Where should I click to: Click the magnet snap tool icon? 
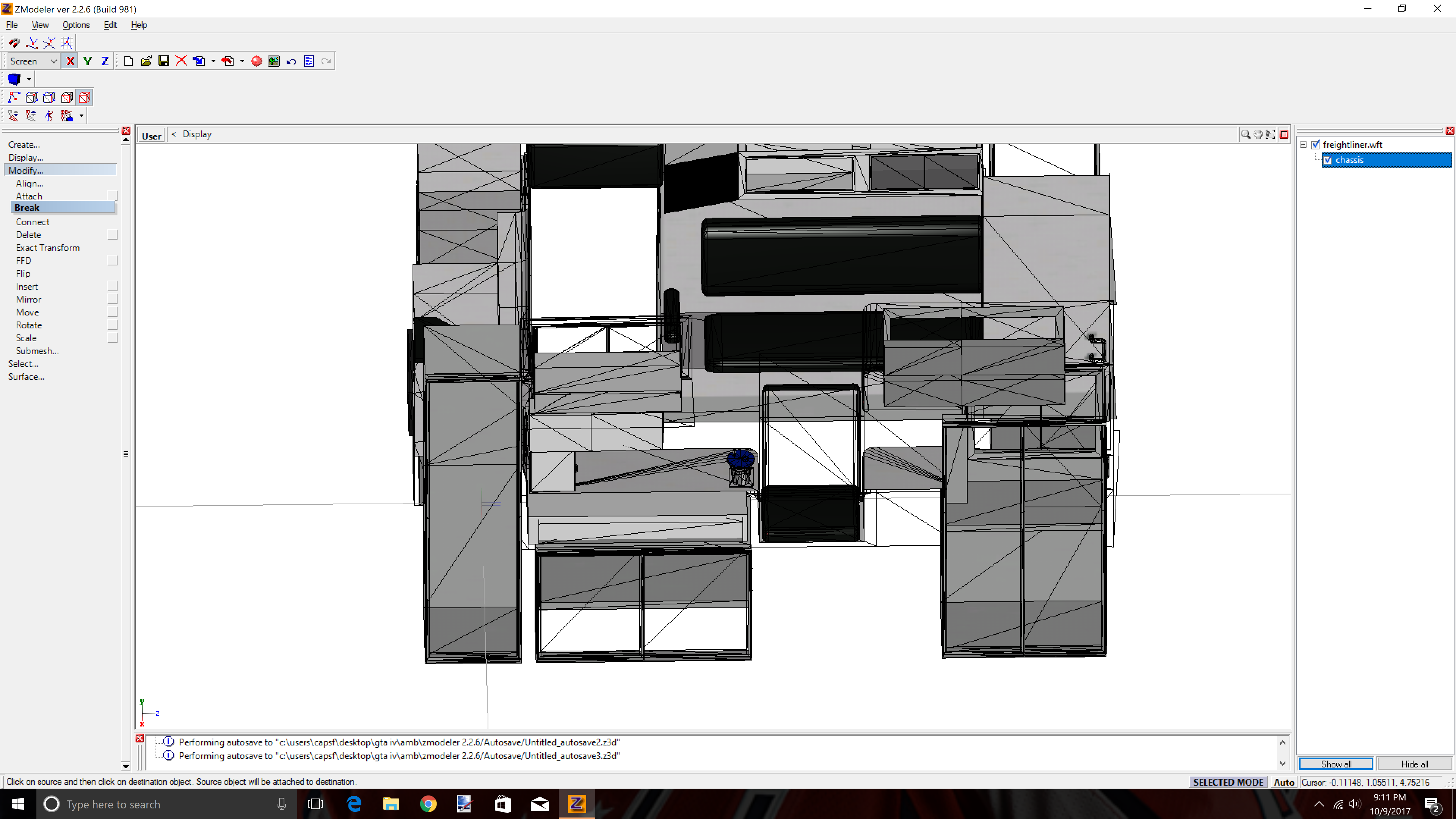click(x=14, y=43)
